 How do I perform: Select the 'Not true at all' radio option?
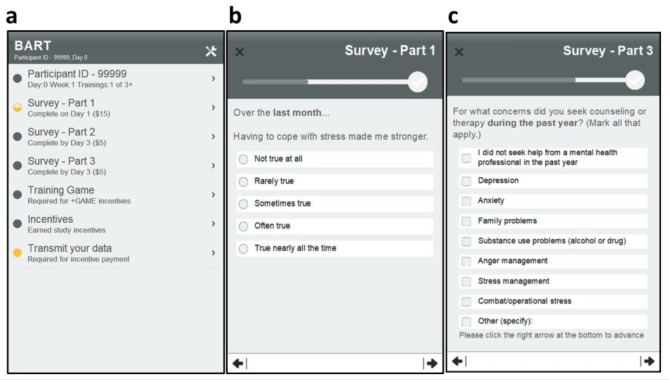pyautogui.click(x=243, y=159)
